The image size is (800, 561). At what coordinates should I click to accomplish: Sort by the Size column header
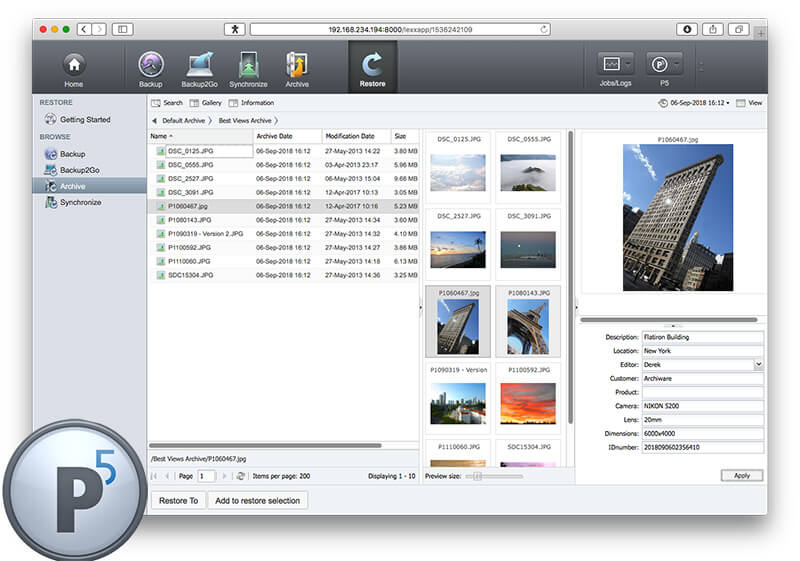click(405, 136)
